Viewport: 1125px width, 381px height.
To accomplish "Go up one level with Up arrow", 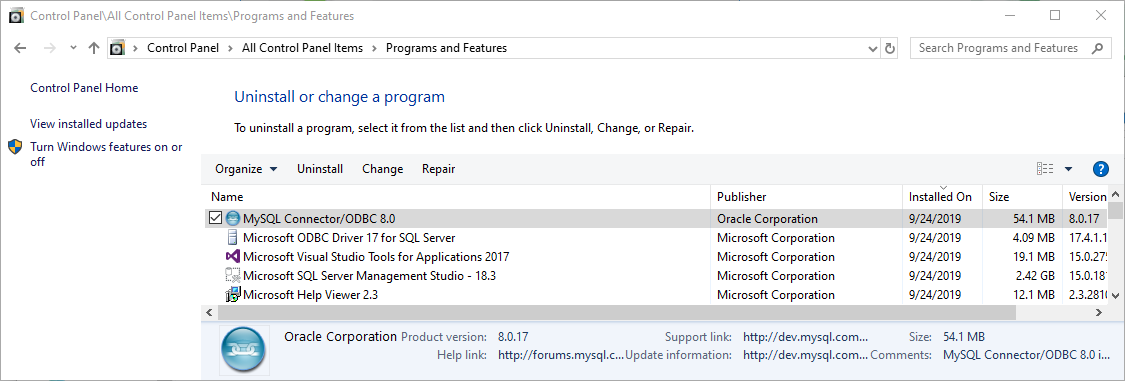I will tap(93, 48).
